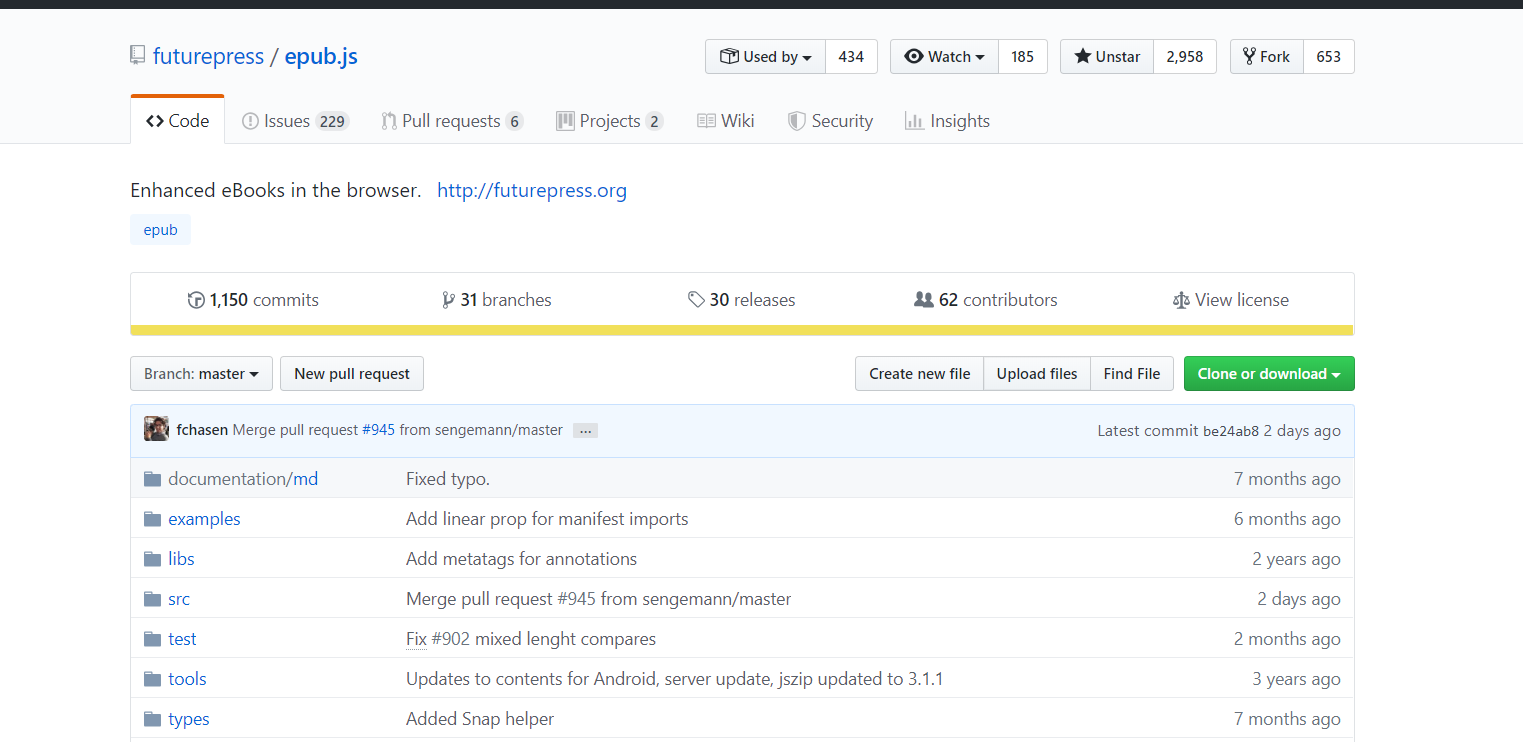Click the releases tag icon

696,300
